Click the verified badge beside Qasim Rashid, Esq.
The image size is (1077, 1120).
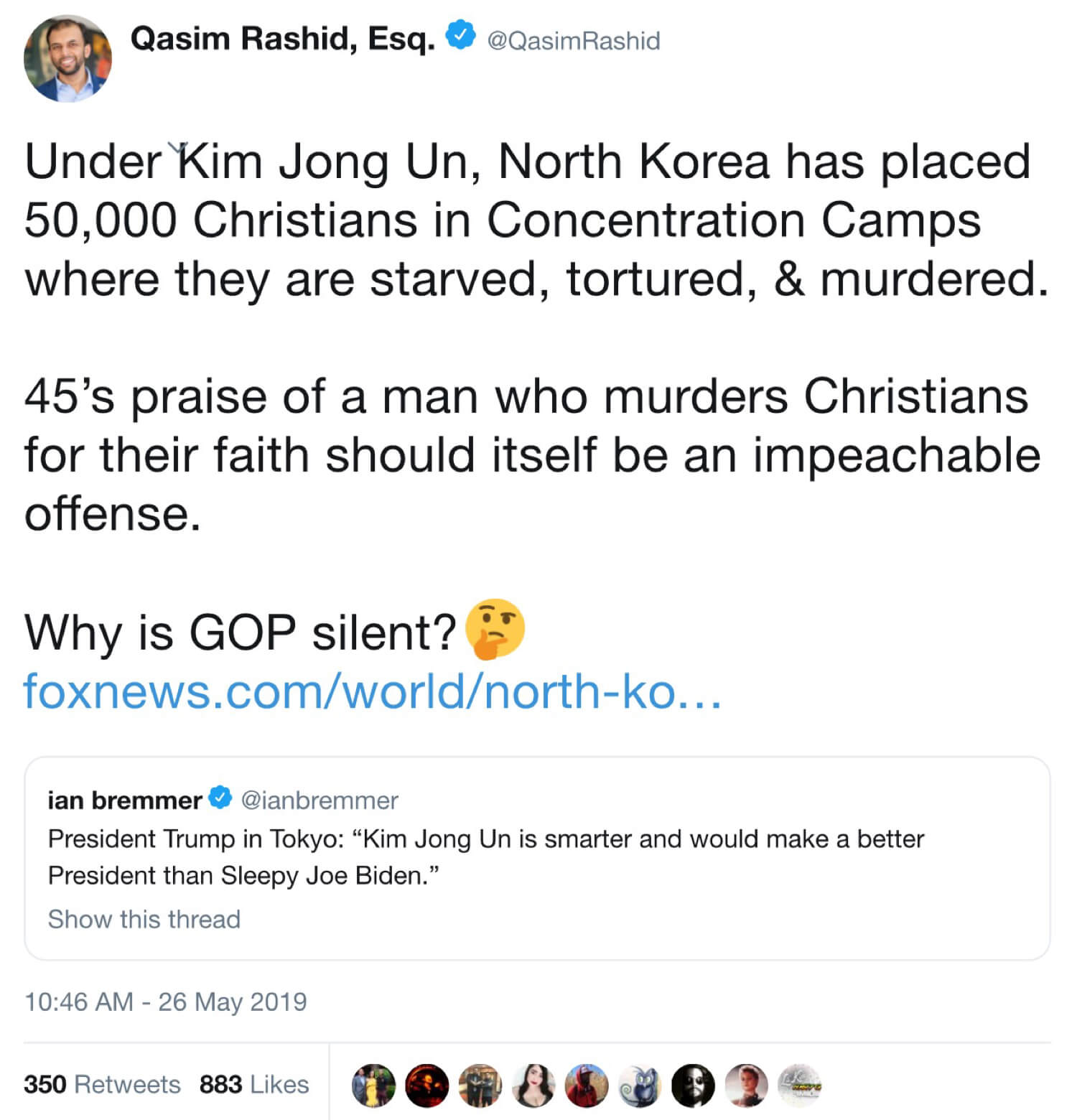pyautogui.click(x=460, y=36)
